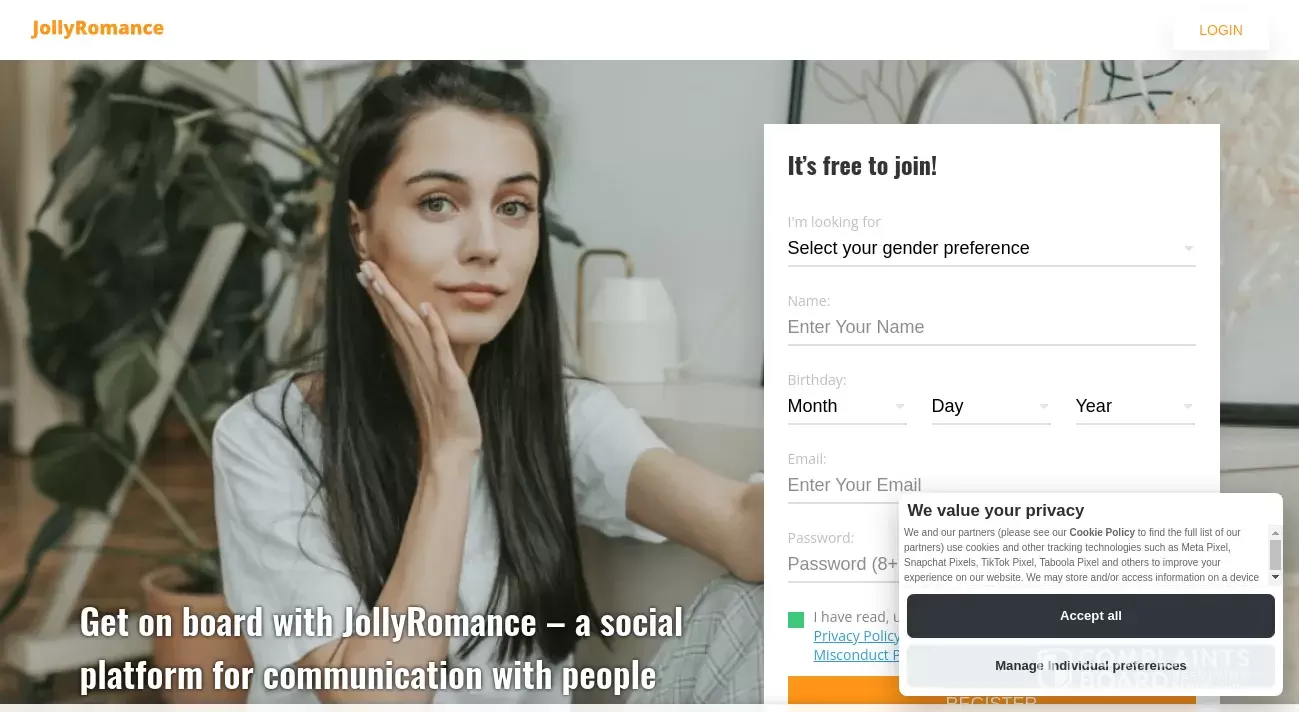Image resolution: width=1299 pixels, height=712 pixels.
Task: Open the Privacy Policy link
Action: [857, 636]
